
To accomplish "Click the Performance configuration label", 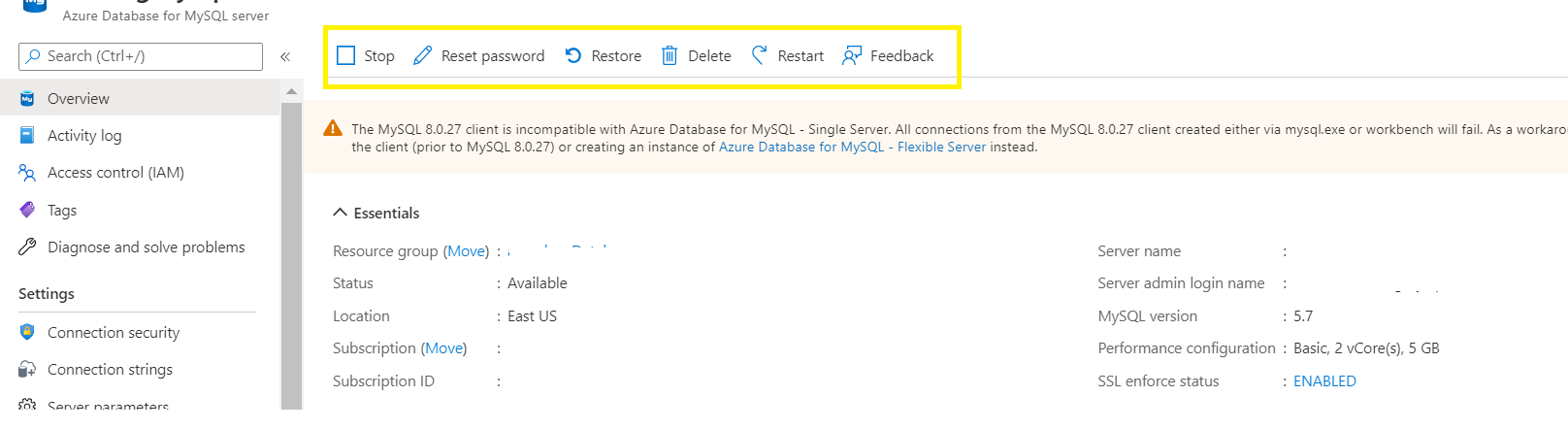I will click(1187, 347).
